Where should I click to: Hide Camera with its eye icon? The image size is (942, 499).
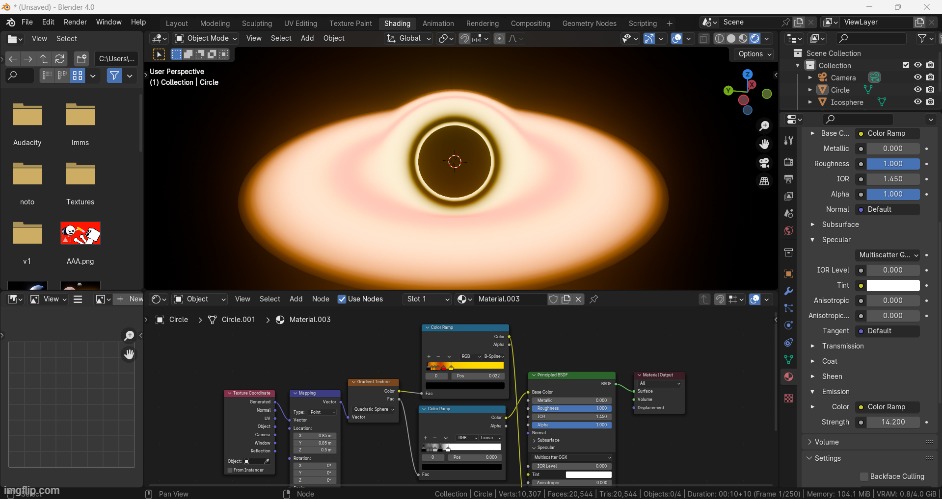(x=918, y=77)
